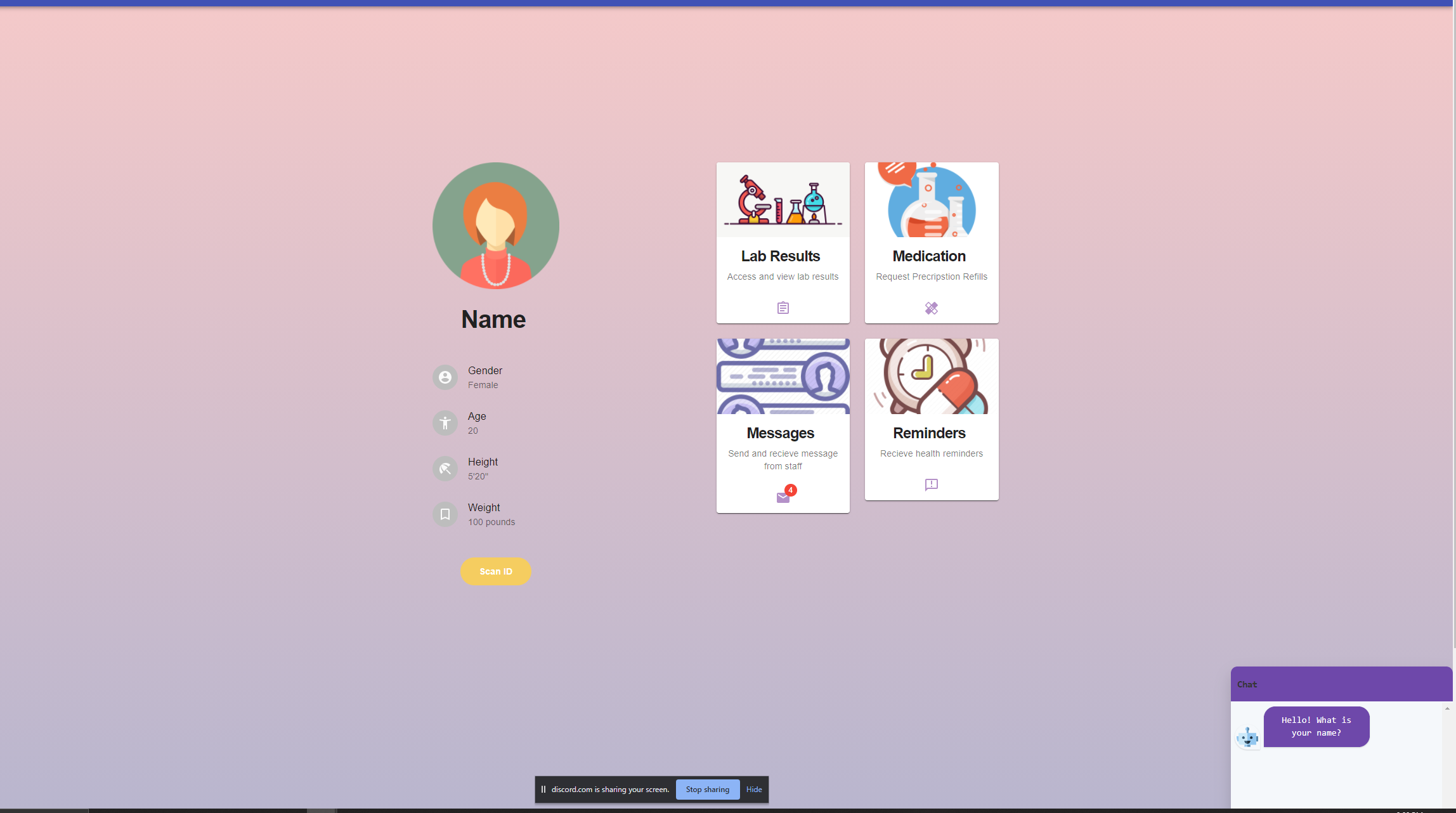The width and height of the screenshot is (1456, 813).
Task: Hide the discord screen sharing notification
Action: (x=754, y=790)
